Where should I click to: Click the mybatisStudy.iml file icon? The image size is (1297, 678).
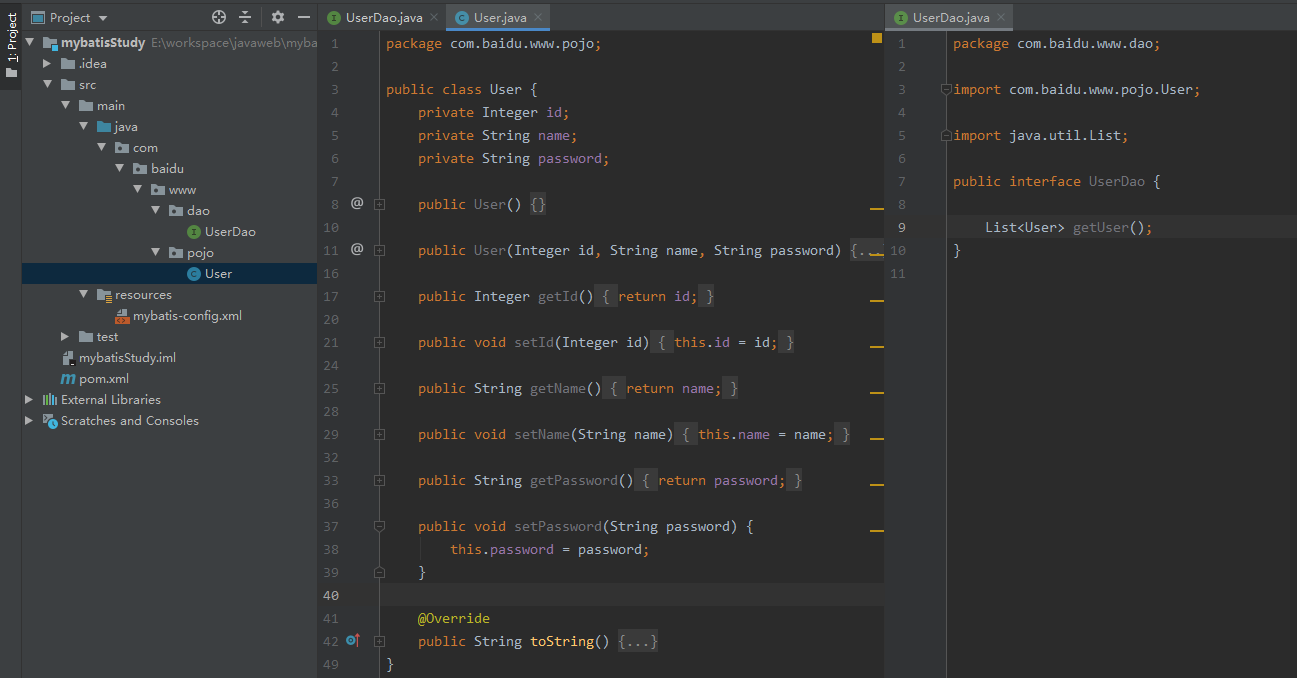(x=68, y=358)
